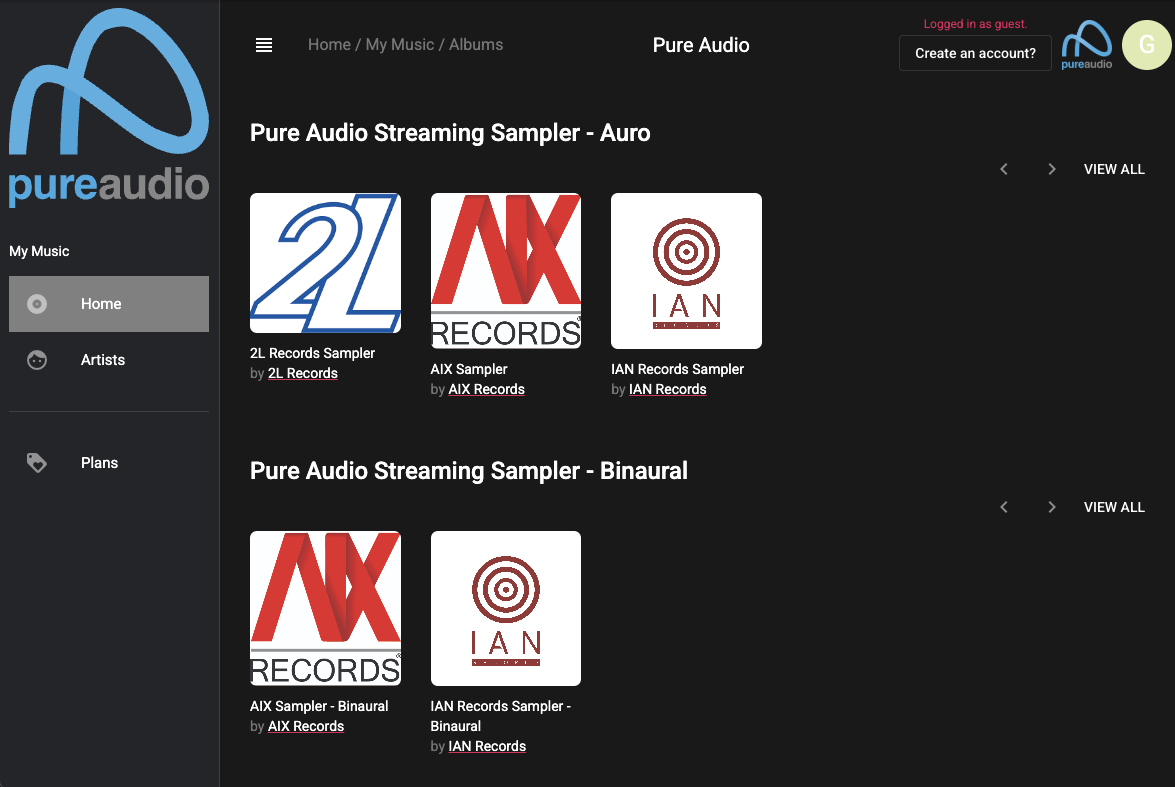Screen dimensions: 1175x787
Task: Click the Home disc icon
Action: 37,304
